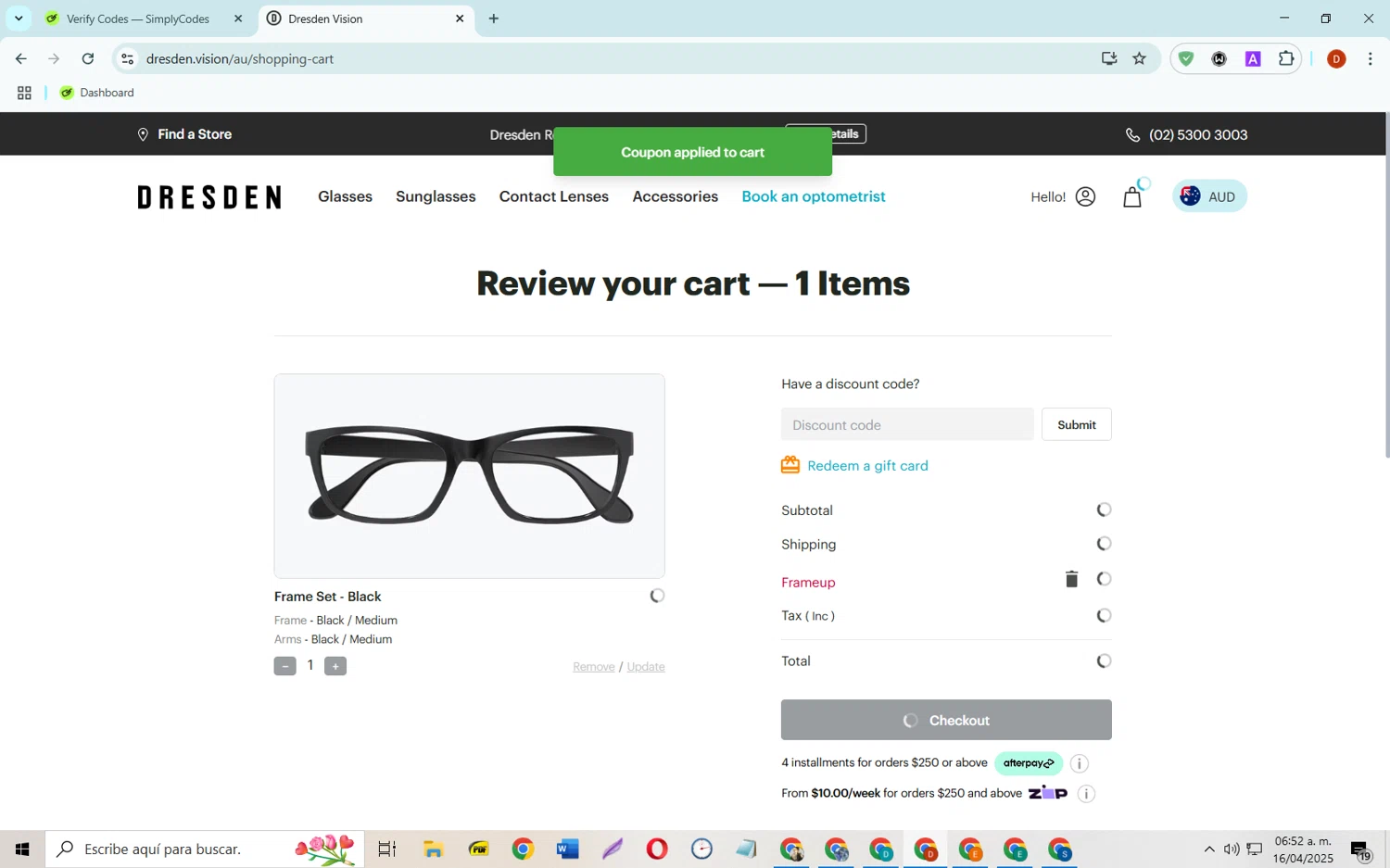Open Opera from the taskbar
Image resolution: width=1390 pixels, height=868 pixels.
[x=657, y=849]
